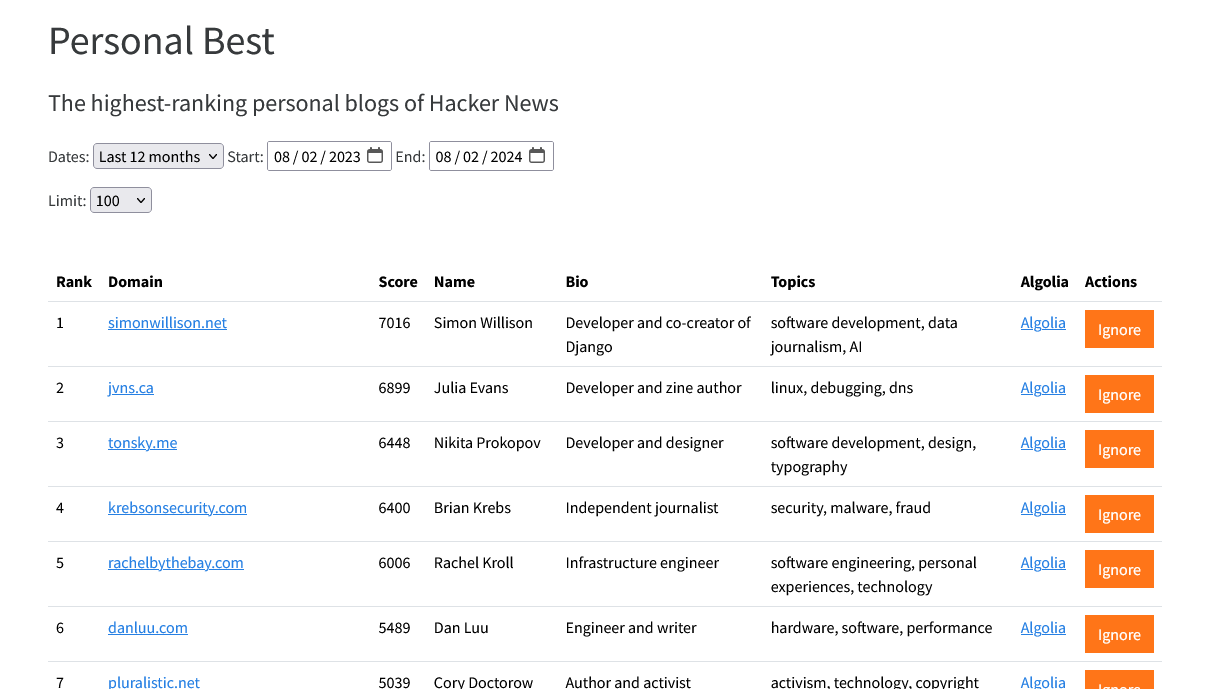Click the Actions column header
This screenshot has height=689, width=1210.
coord(1111,282)
